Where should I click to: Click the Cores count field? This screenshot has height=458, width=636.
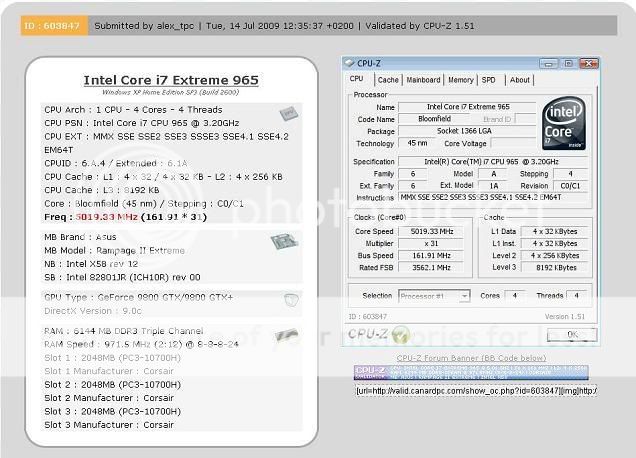514,296
